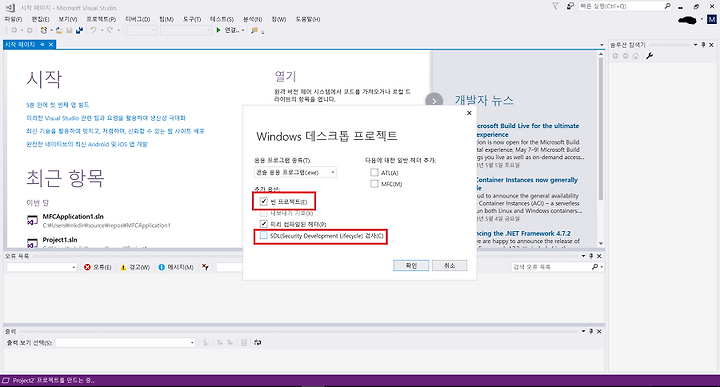720x387 pixels.
Task: Click the new project toolbar icon
Action: click(44, 30)
